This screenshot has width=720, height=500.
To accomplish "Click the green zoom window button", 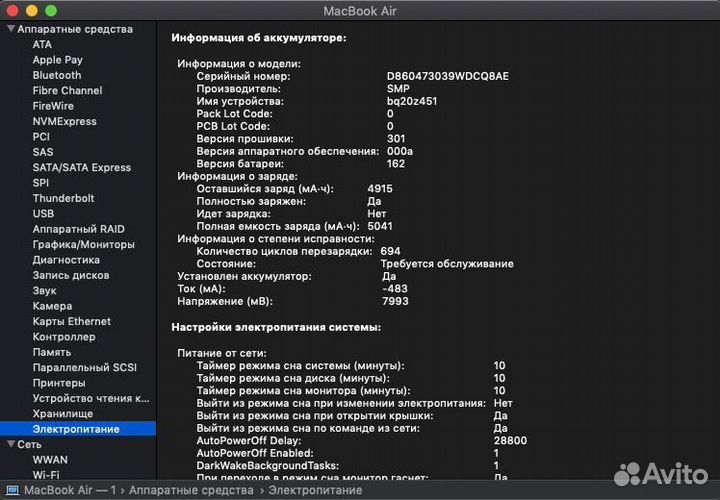I will (x=51, y=10).
